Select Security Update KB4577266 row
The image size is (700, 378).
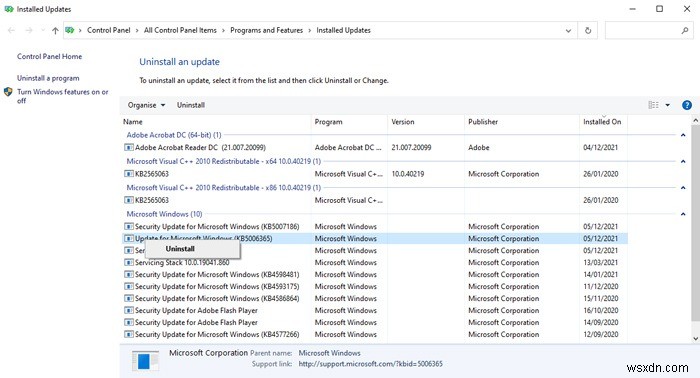(x=374, y=334)
